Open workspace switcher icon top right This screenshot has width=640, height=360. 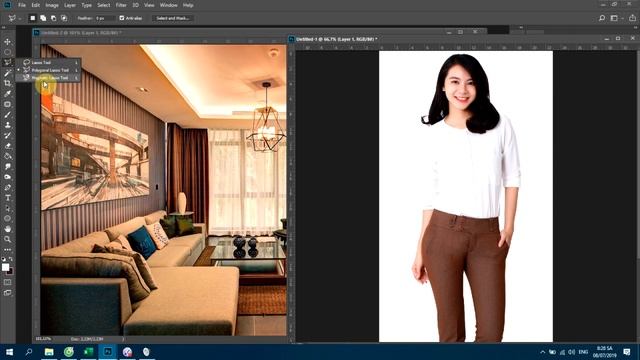(614, 18)
